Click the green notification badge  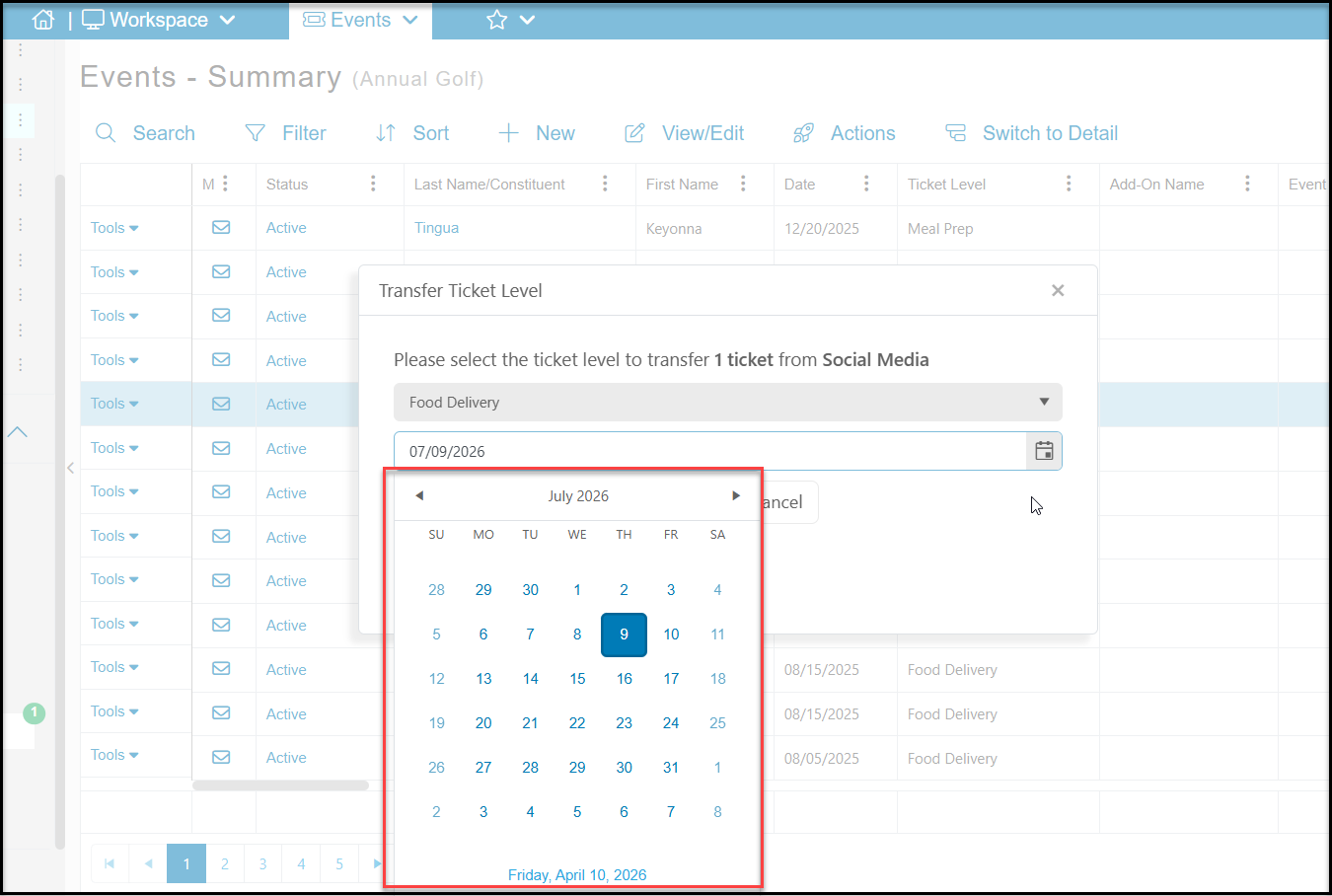34,712
